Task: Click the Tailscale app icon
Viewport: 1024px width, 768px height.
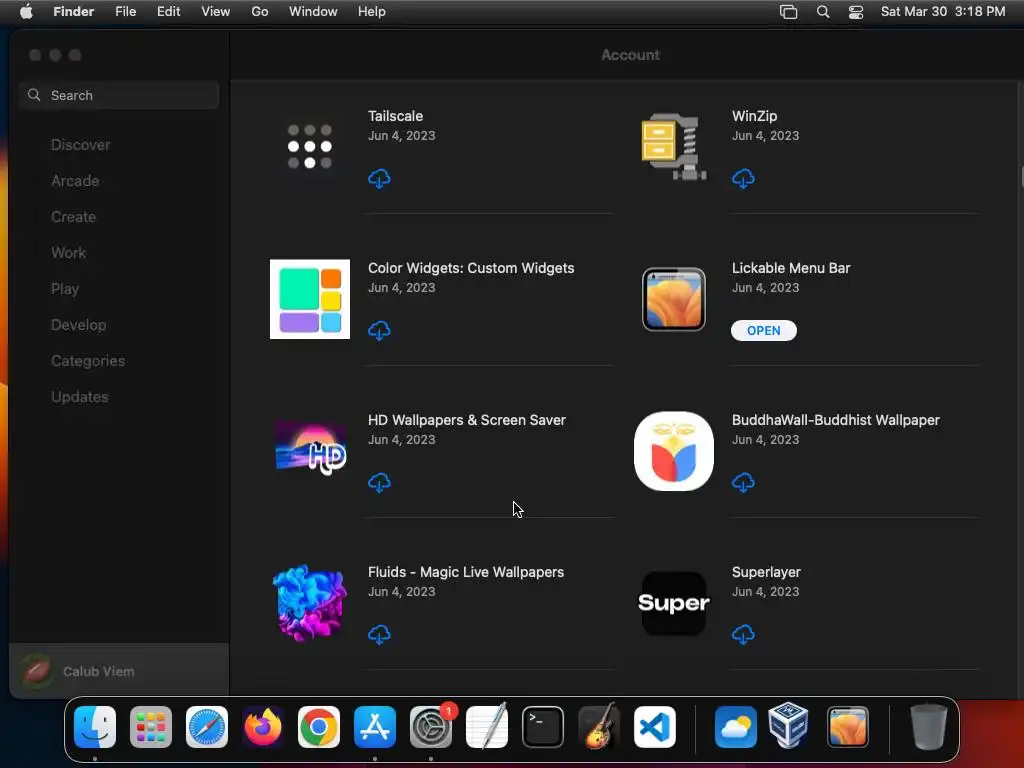Action: pos(310,146)
